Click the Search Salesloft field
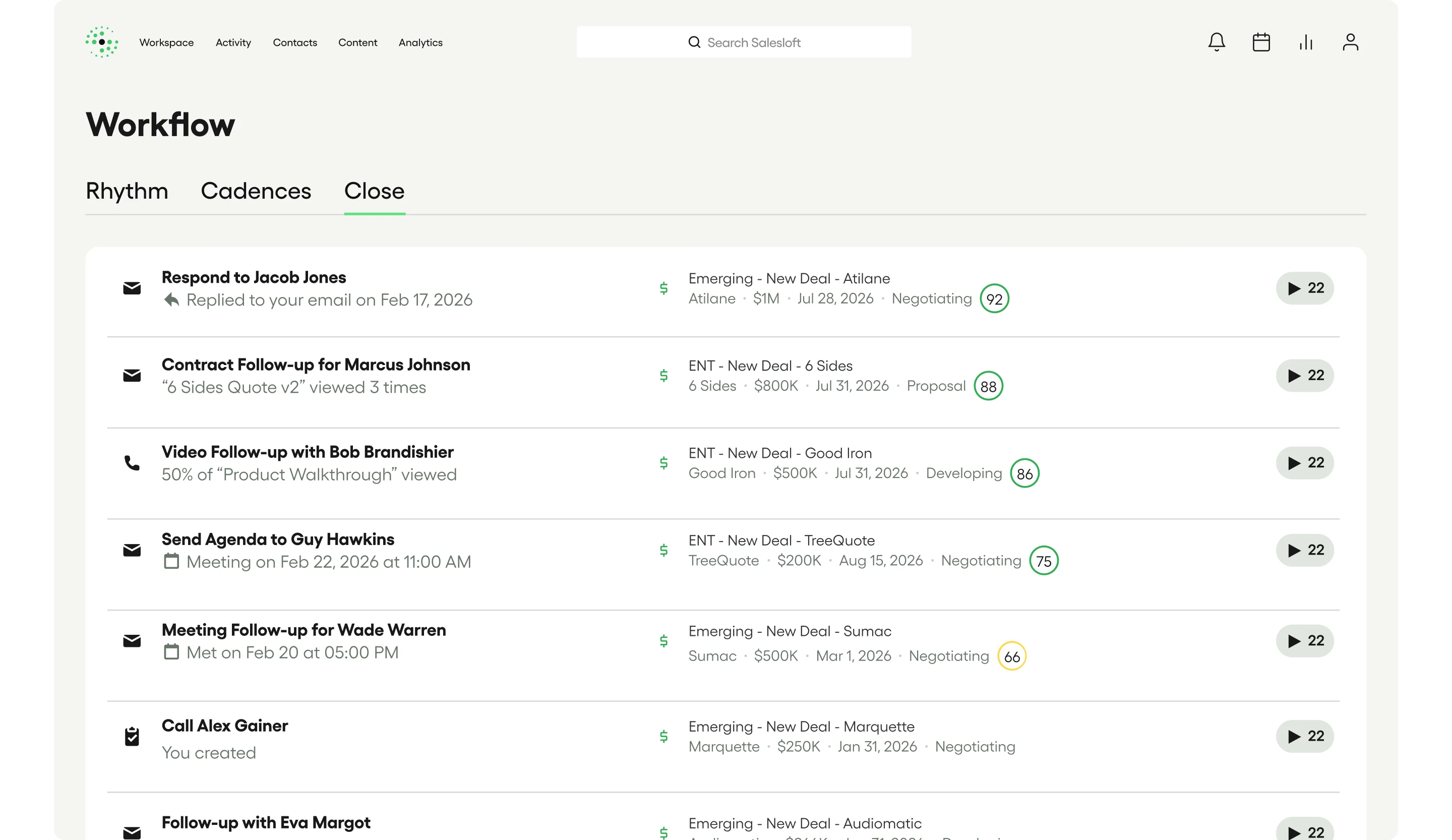 point(743,42)
